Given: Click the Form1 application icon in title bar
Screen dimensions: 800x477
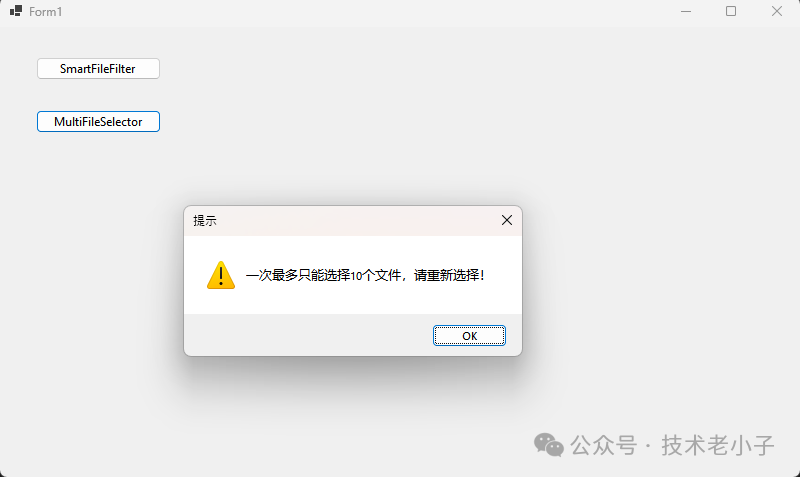Looking at the screenshot, I should pyautogui.click(x=16, y=11).
